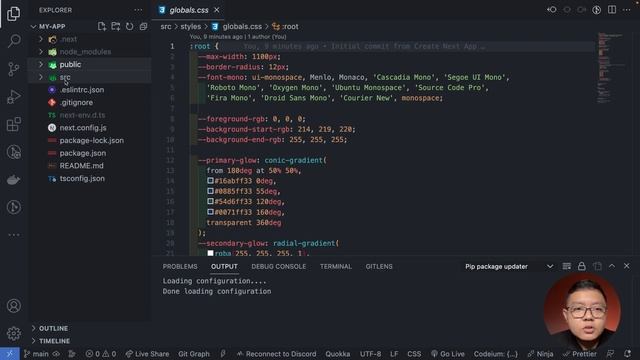Open output channel dropdown Pip package updater
640x360 pixels.
click(x=509, y=267)
